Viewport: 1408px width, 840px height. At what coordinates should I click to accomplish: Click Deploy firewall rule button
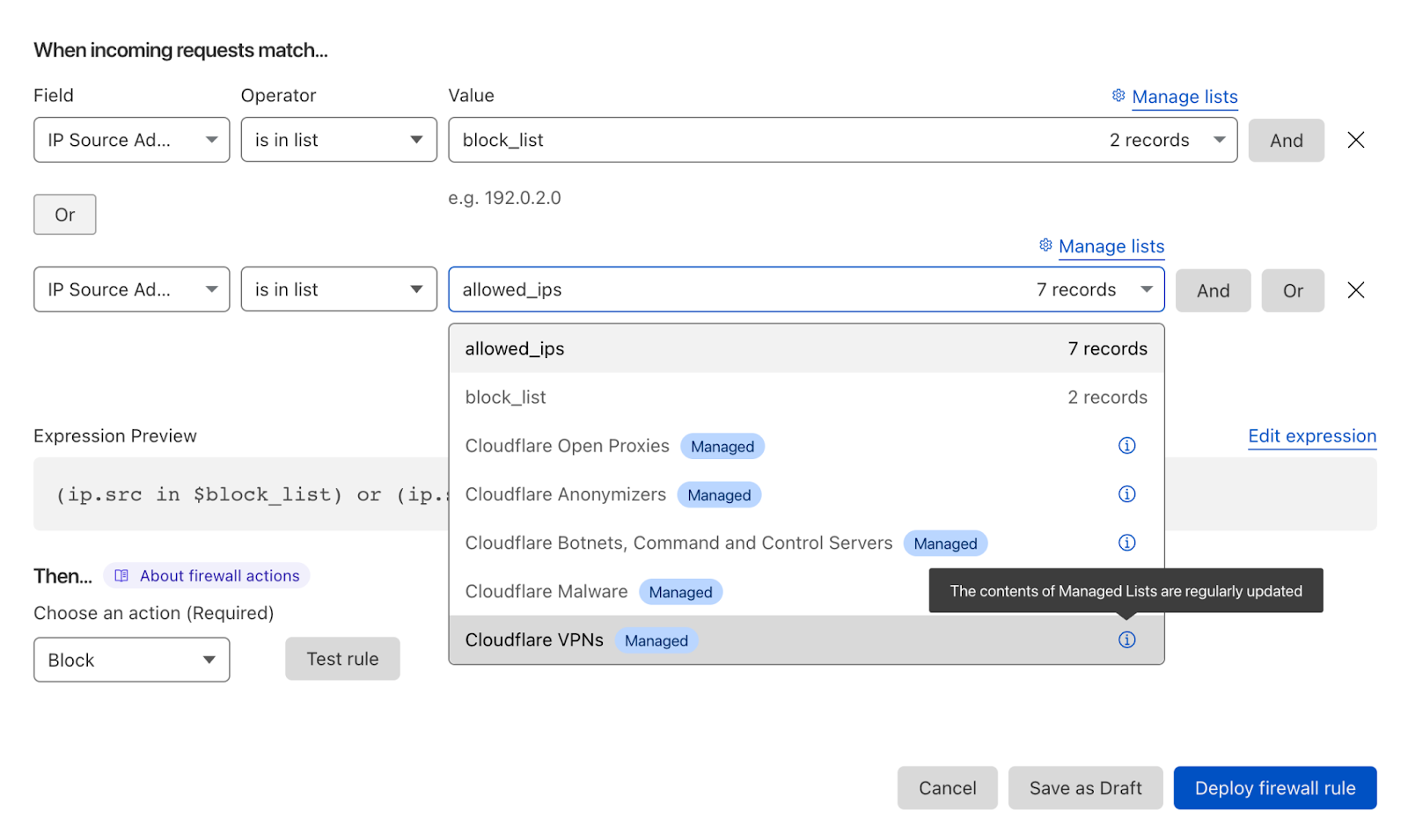[1274, 788]
